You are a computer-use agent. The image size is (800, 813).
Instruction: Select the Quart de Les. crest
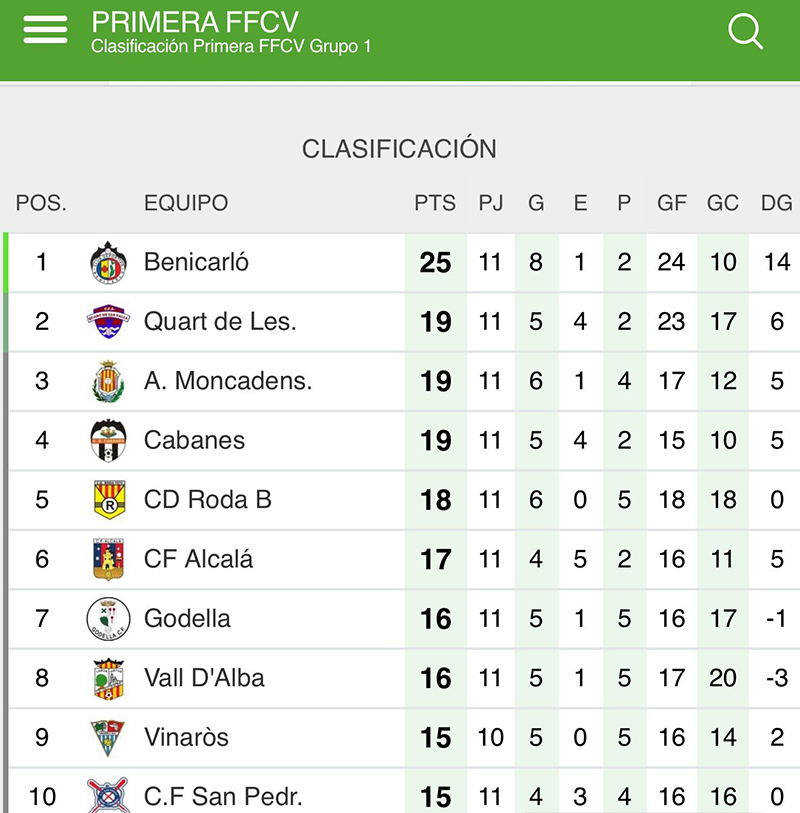pos(108,321)
